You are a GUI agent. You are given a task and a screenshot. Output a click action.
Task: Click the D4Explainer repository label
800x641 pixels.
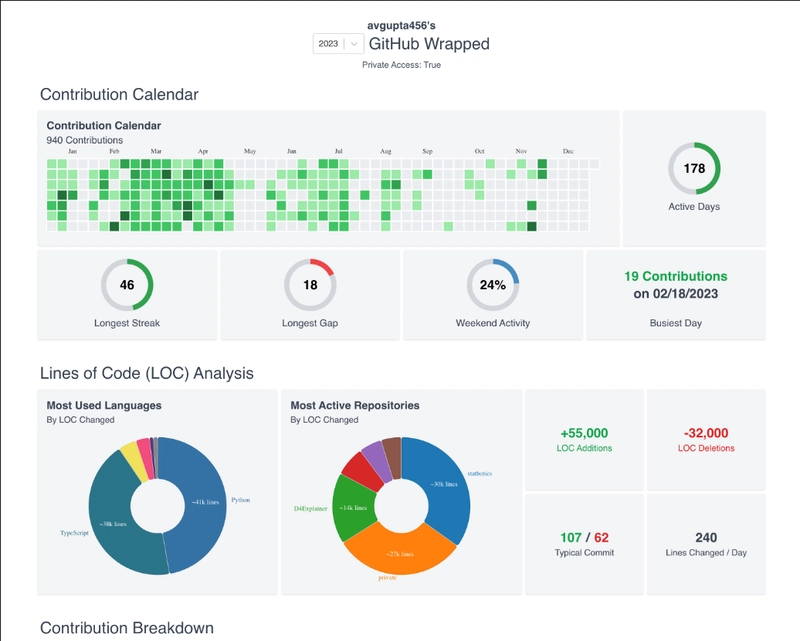point(310,509)
